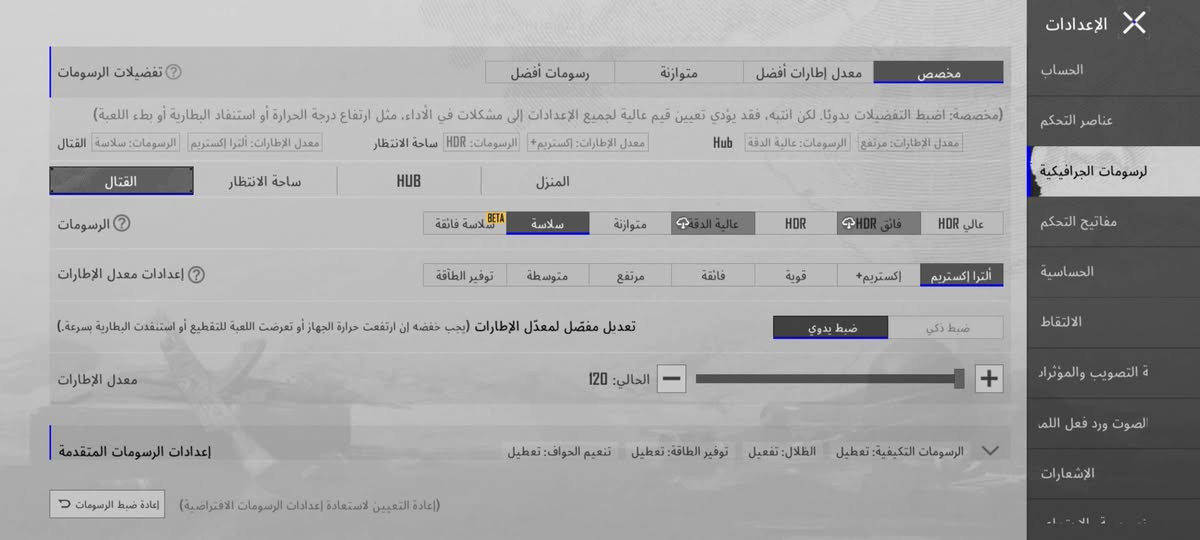
Task: Open مفاتيح التحكم in the sidebar
Action: tap(1113, 222)
